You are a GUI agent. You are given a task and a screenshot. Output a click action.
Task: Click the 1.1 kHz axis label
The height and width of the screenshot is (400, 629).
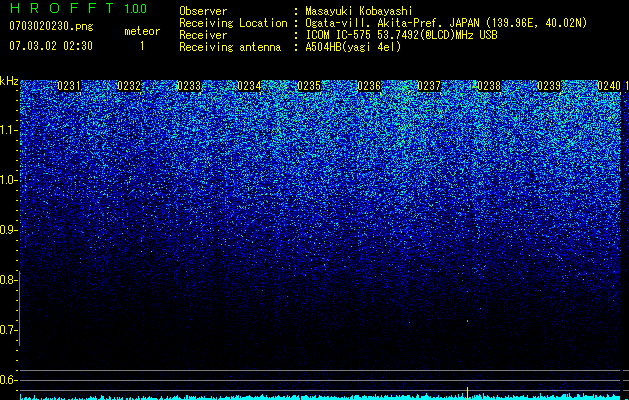[x=8, y=130]
